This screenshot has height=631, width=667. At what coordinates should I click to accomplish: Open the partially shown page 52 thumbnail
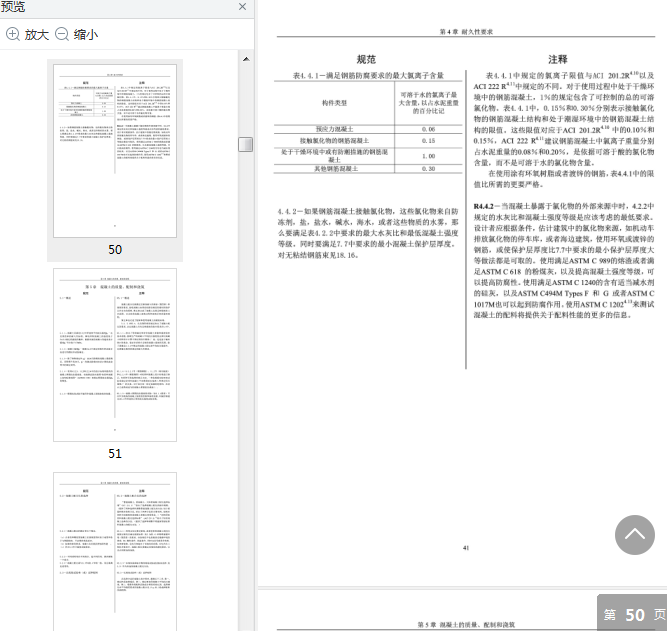coord(115,551)
